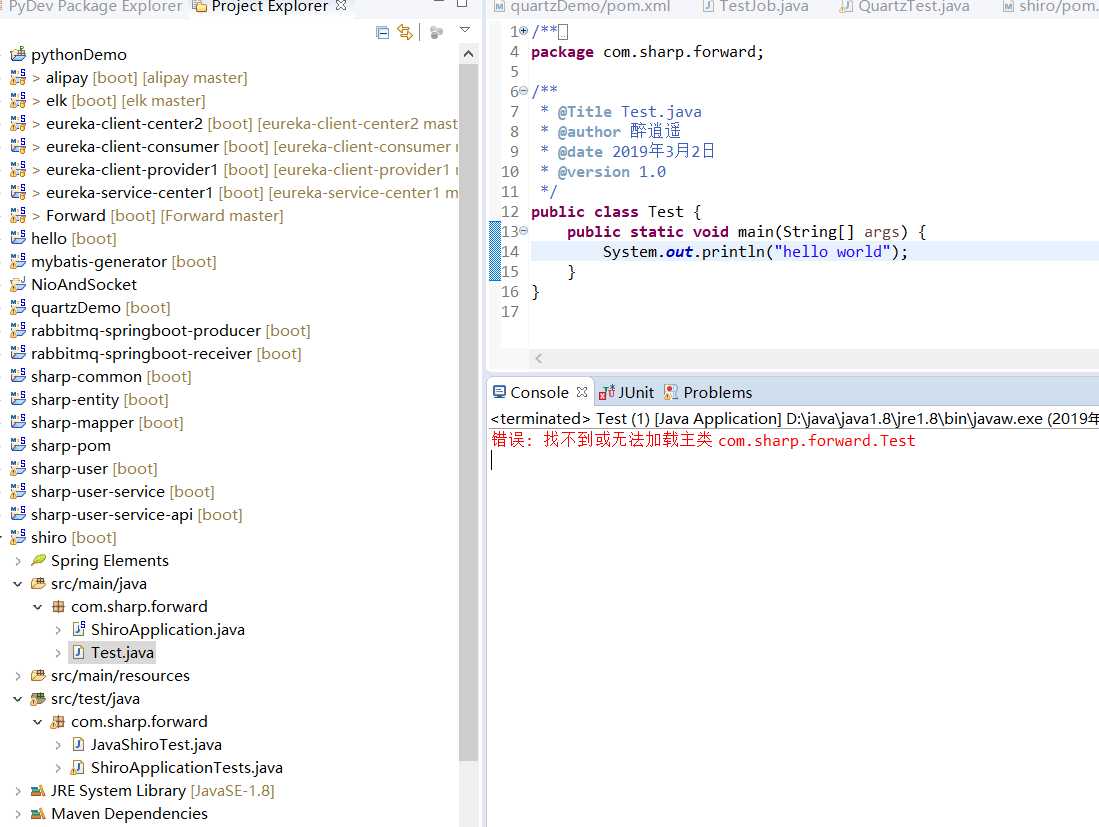Click the editor horizontal scroll left arrow
Screen dimensions: 1099x827
pos(538,358)
